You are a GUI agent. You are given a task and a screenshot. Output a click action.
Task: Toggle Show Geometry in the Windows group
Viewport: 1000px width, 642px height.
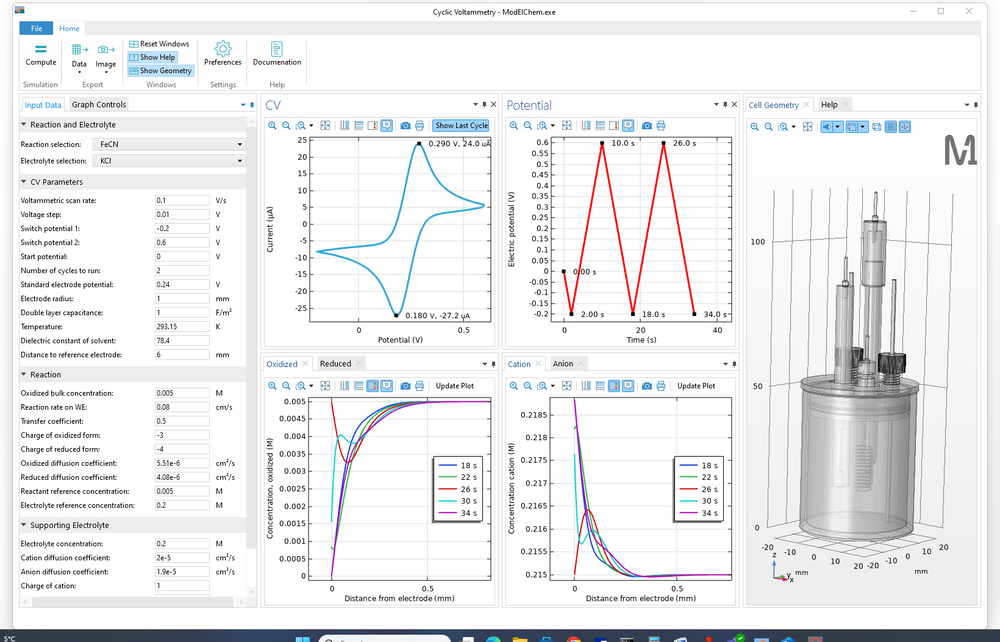click(160, 71)
